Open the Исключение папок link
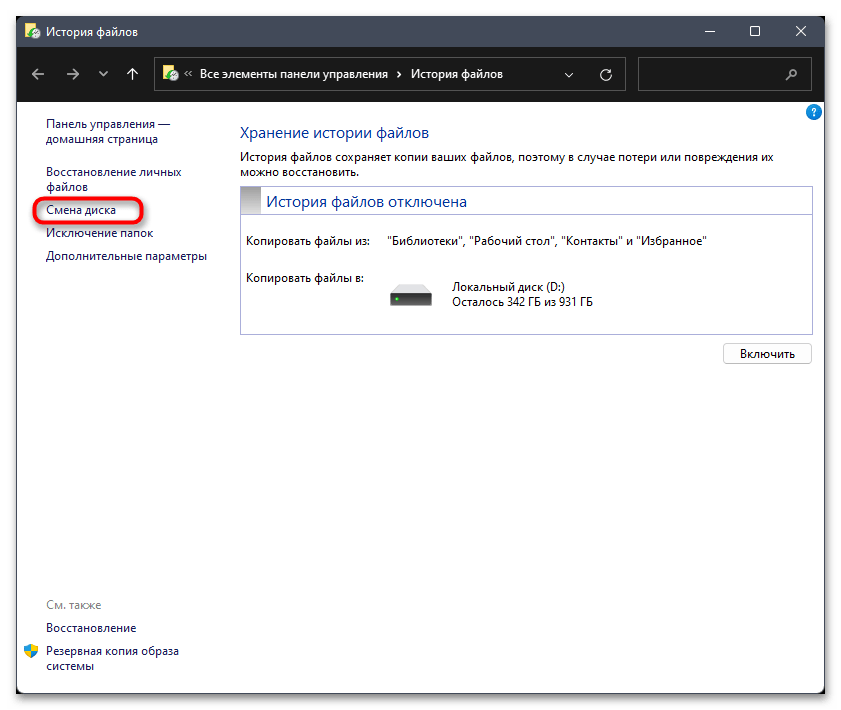 click(x=99, y=233)
